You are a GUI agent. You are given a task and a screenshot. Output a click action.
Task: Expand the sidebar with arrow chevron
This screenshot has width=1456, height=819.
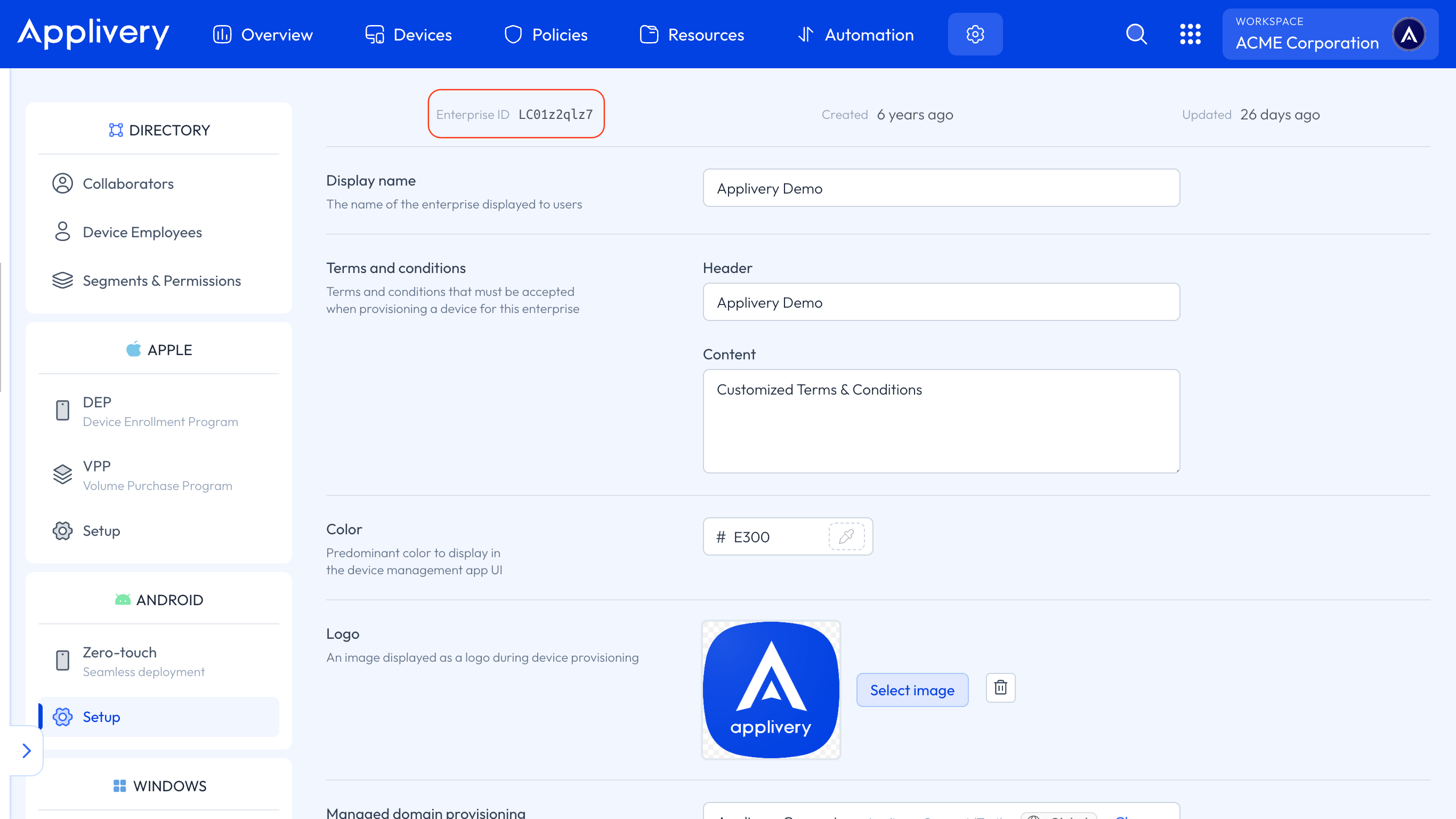26,751
